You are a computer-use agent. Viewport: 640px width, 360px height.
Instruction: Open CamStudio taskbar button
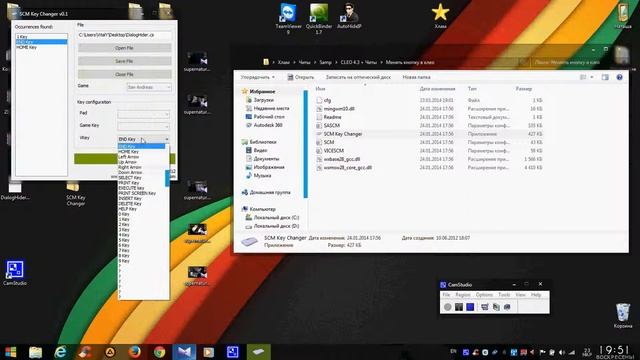pos(233,352)
